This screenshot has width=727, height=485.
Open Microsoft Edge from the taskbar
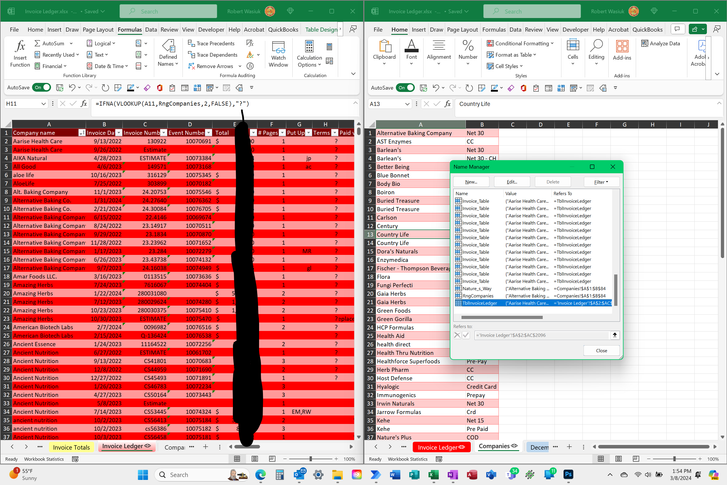click(x=260, y=475)
